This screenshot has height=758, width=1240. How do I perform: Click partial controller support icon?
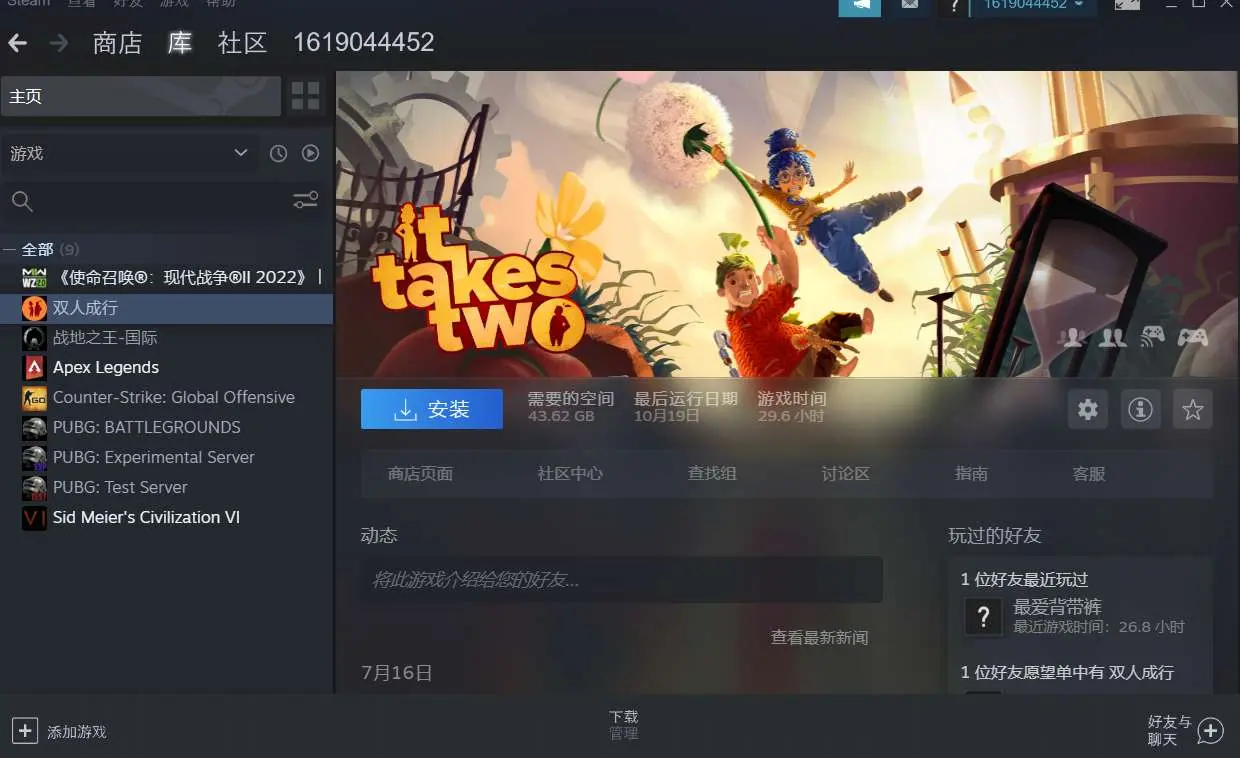(1153, 337)
